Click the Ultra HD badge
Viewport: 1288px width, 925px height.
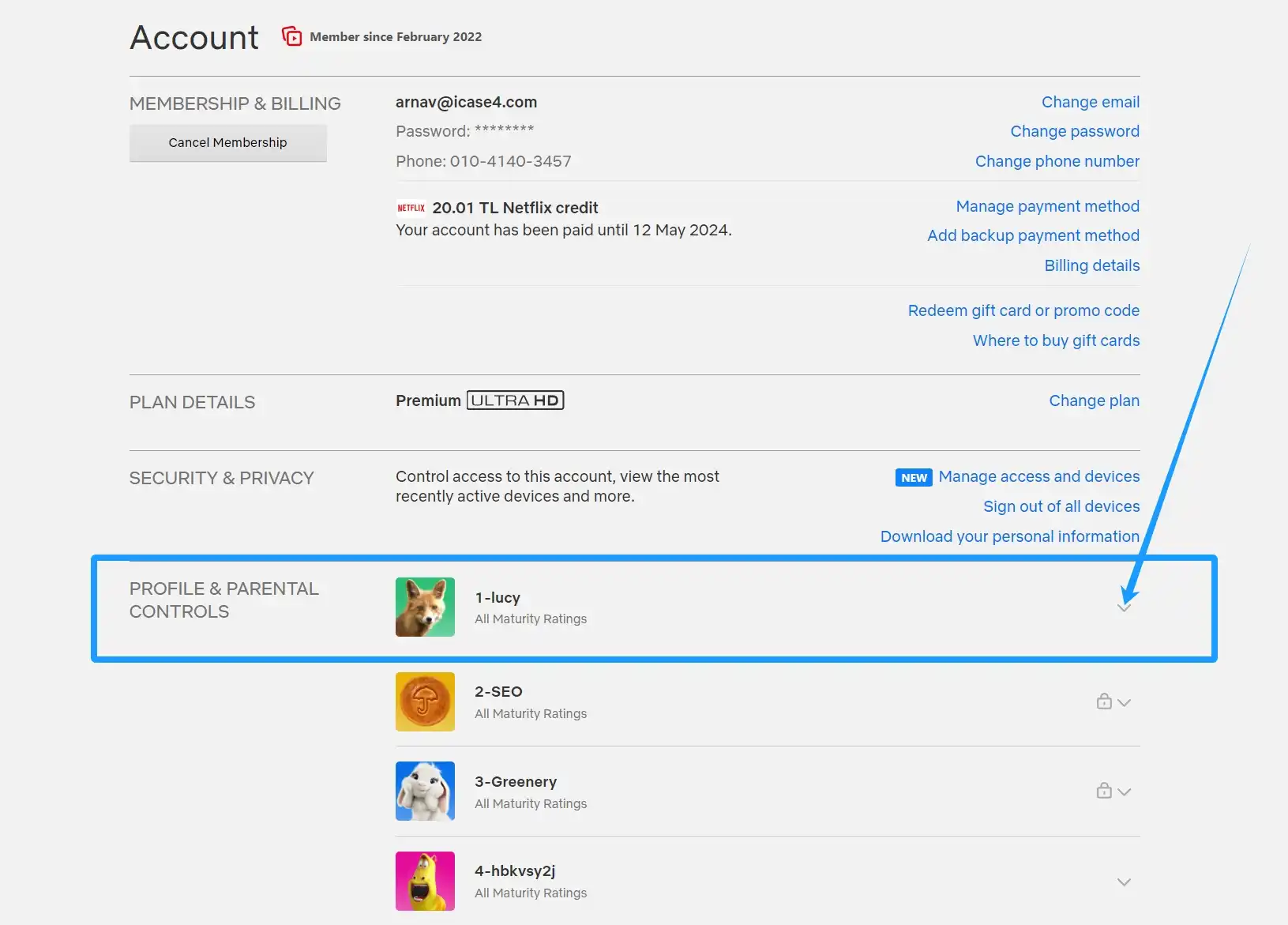pyautogui.click(x=515, y=400)
